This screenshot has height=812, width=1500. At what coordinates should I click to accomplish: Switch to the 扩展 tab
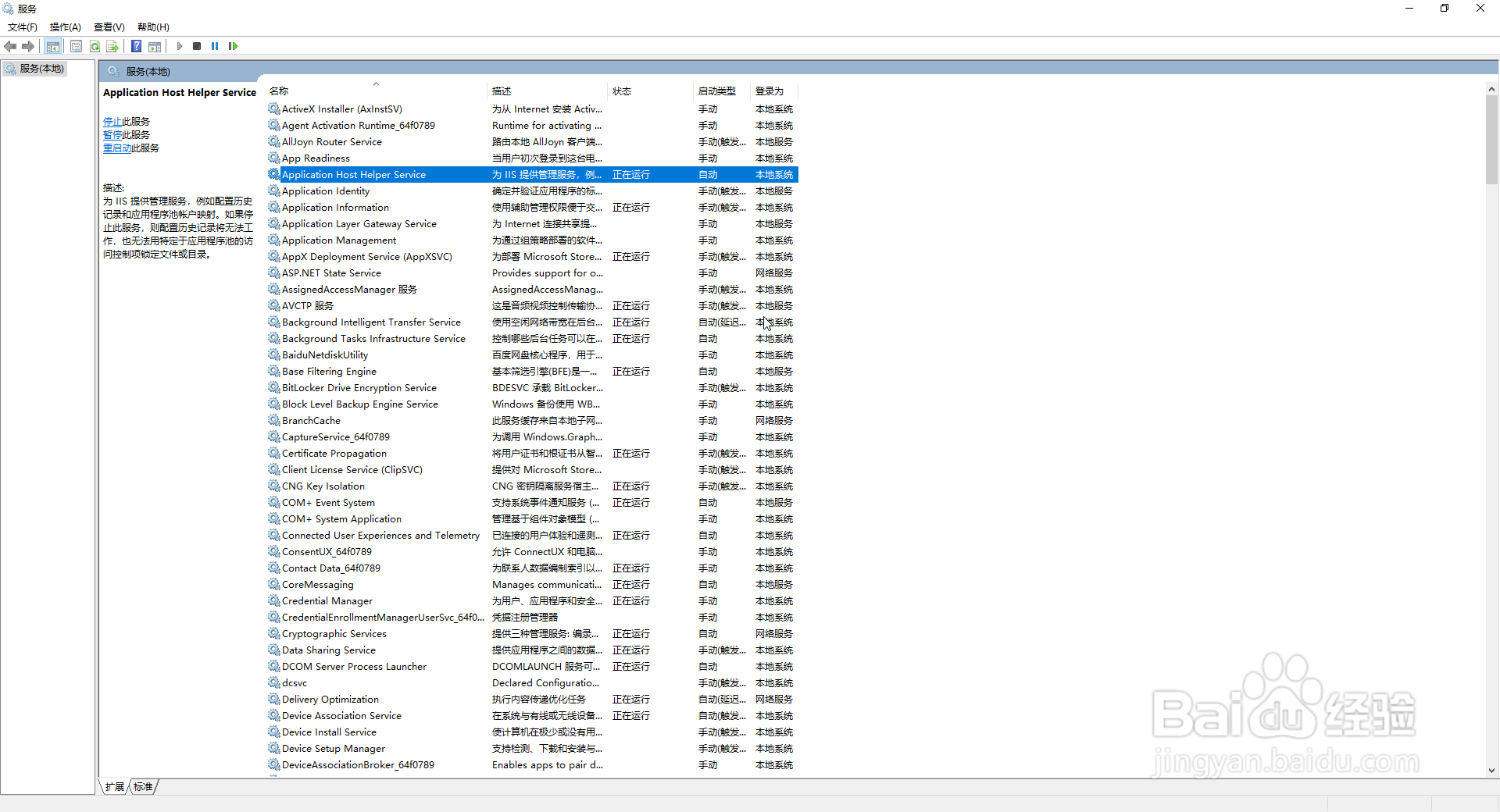(x=115, y=787)
